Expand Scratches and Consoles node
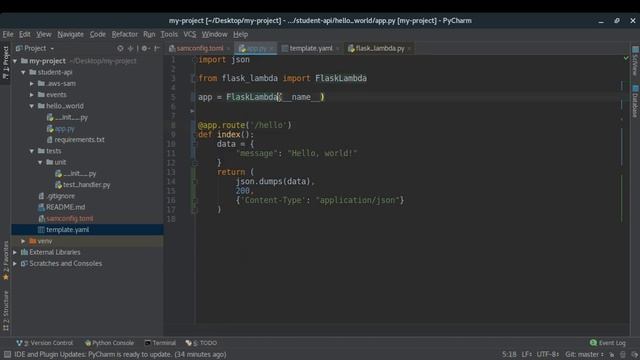Image resolution: width=640 pixels, height=360 pixels. [x=15, y=264]
